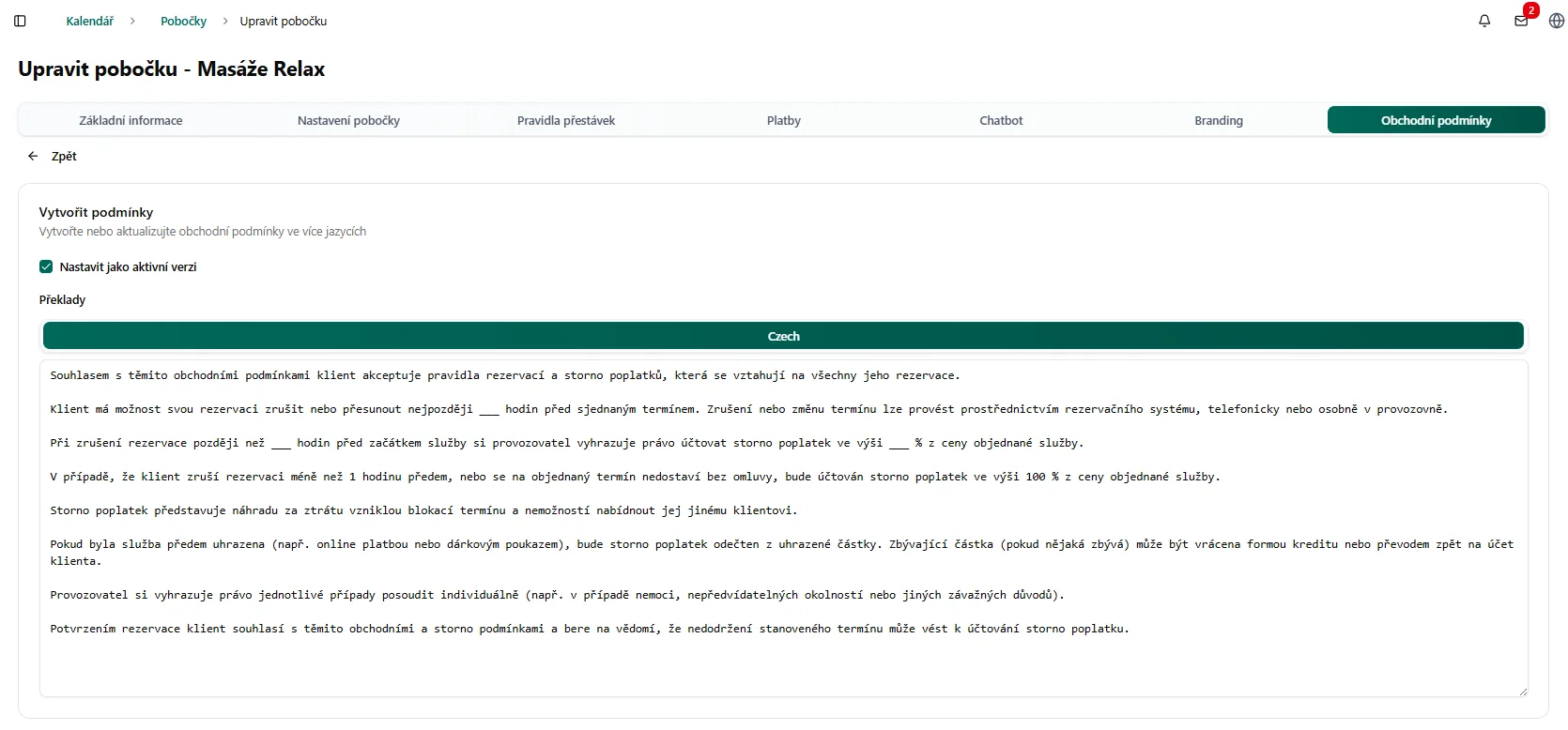Open the Pobočky breadcrumb link
1568x730 pixels.
[183, 21]
